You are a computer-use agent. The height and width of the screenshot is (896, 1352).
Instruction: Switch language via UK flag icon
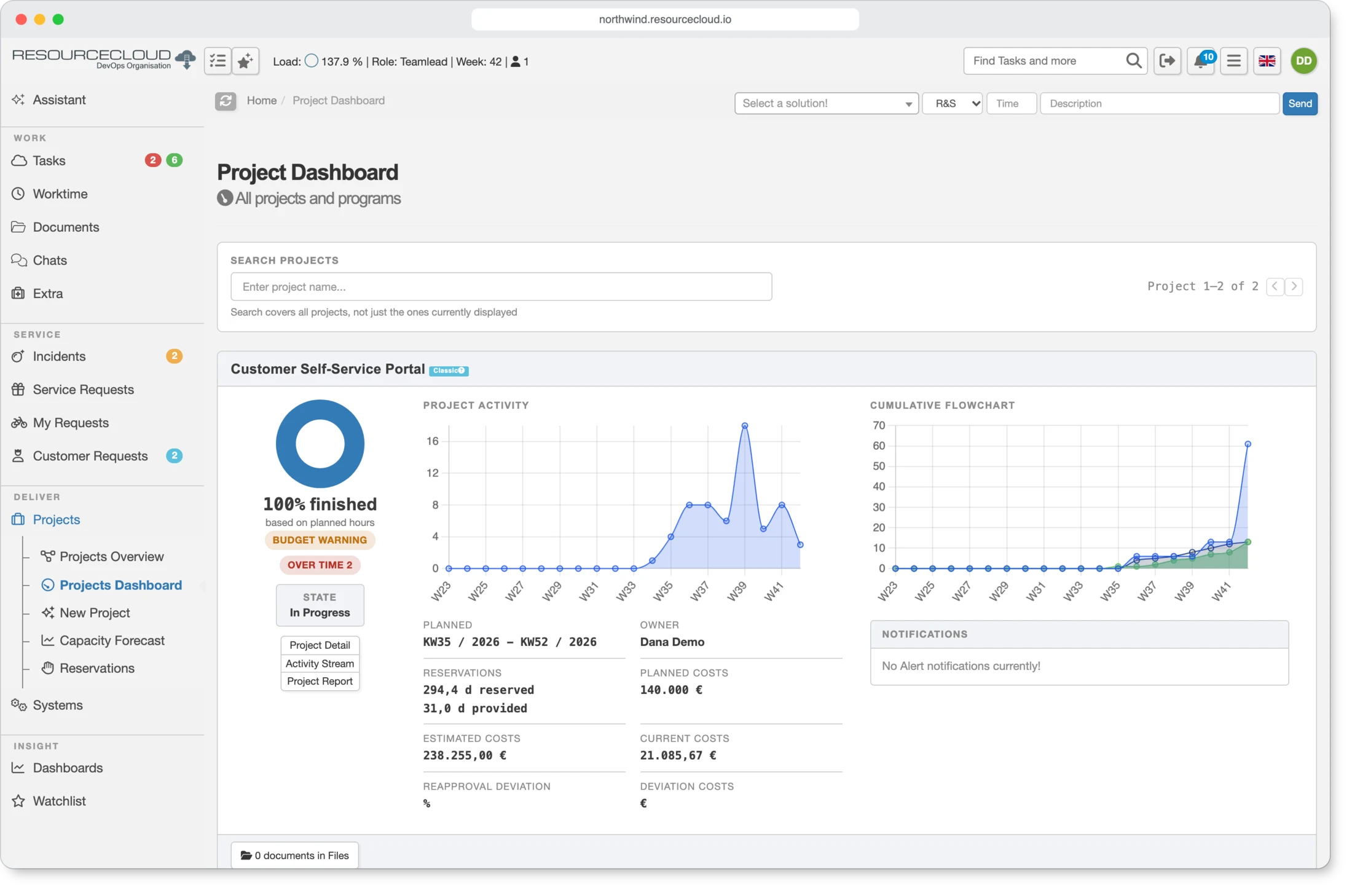click(x=1267, y=61)
